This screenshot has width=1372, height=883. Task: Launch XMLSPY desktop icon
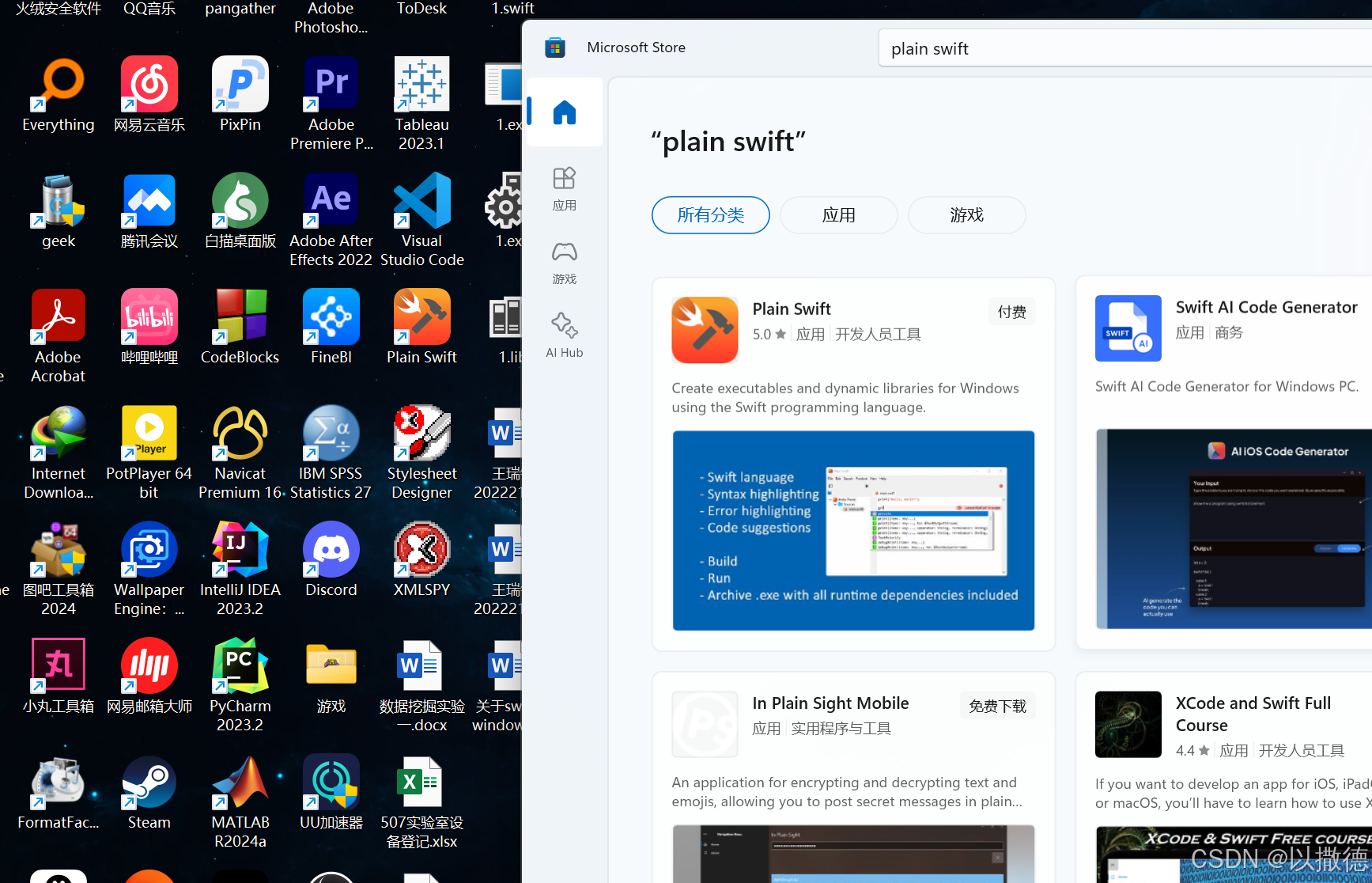coord(422,559)
